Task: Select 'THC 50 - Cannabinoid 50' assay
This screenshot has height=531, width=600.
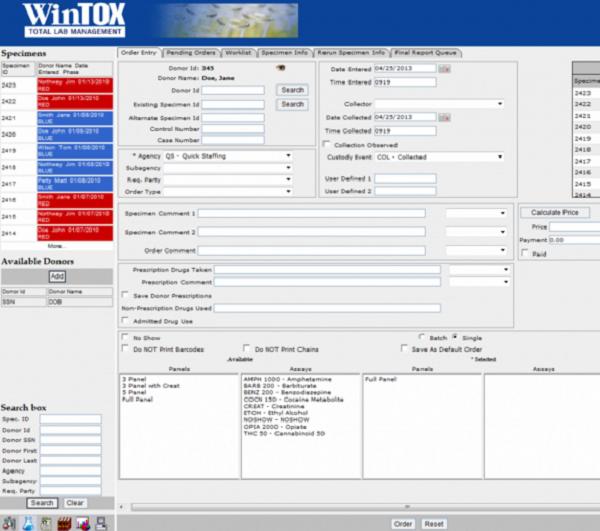Action: [284, 433]
